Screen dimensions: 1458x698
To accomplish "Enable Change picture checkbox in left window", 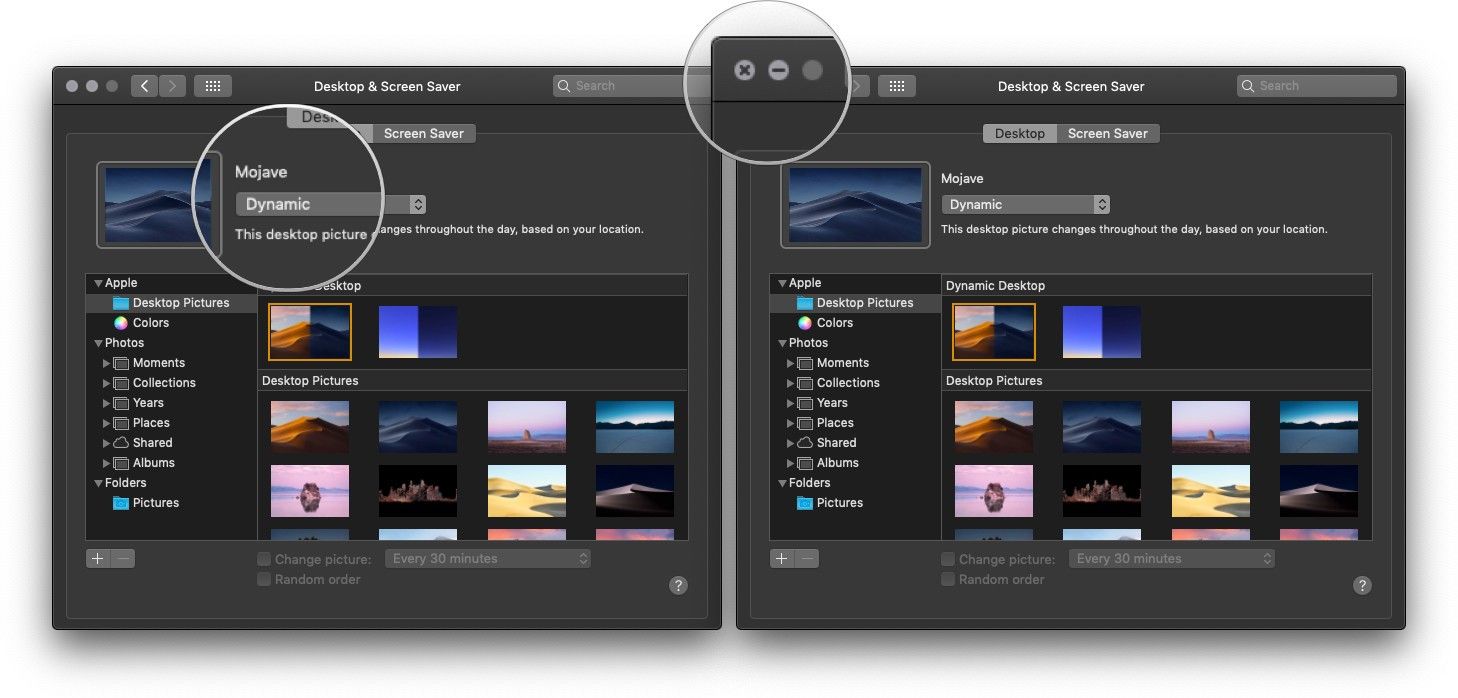I will pos(264,560).
